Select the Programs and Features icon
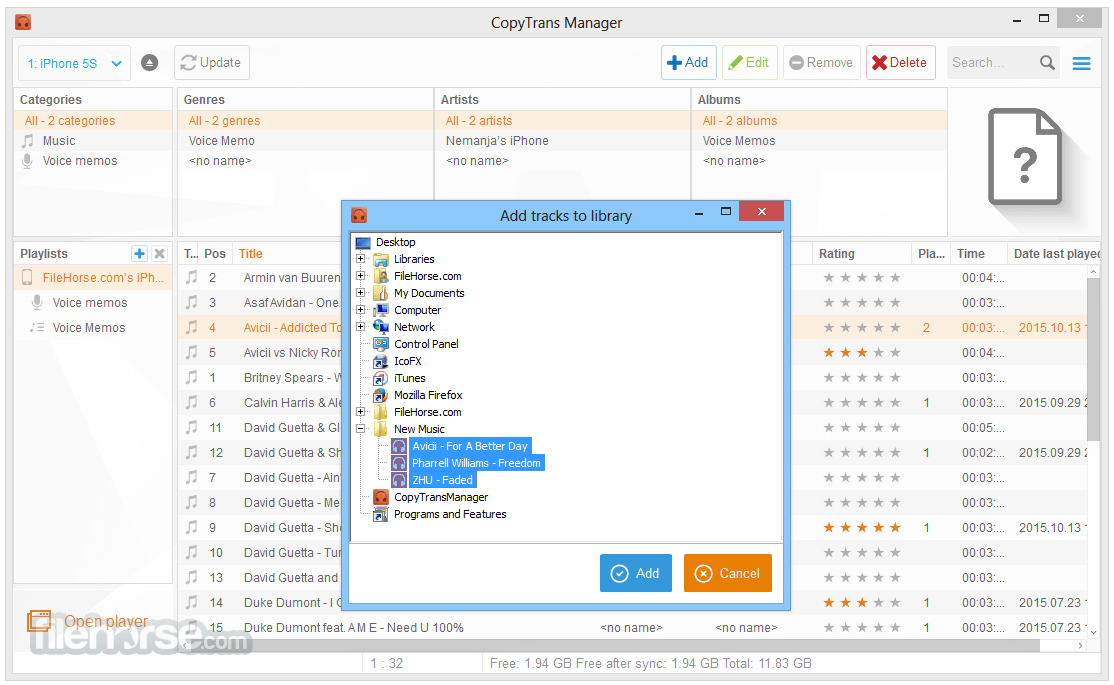The width and height of the screenshot is (1114, 685). point(382,514)
